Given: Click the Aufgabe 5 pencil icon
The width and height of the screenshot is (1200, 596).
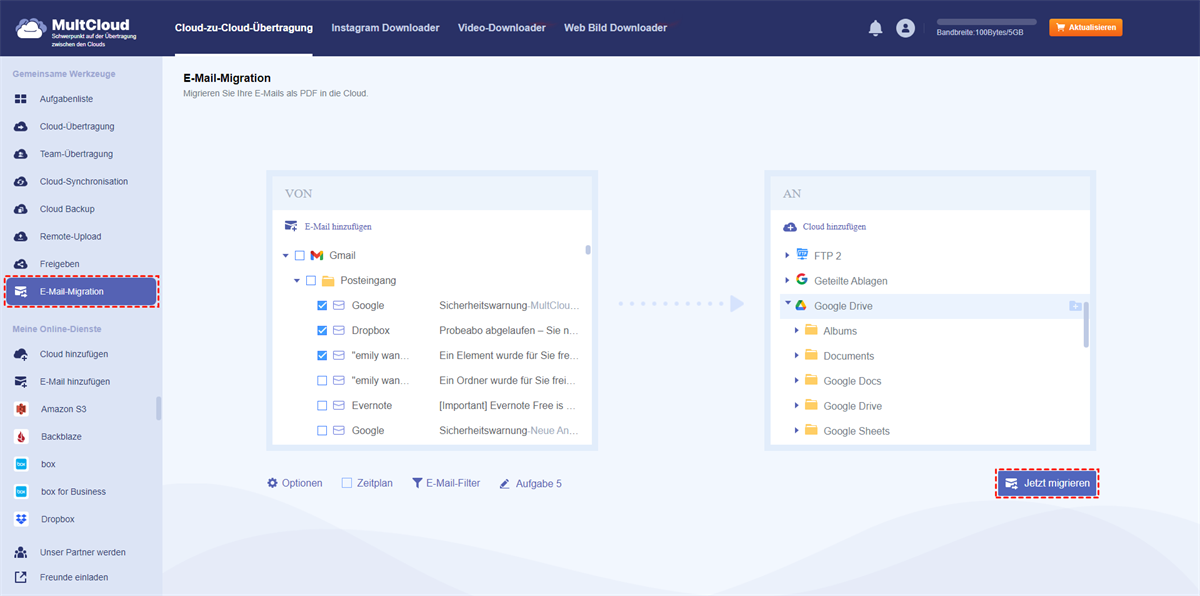Looking at the screenshot, I should pyautogui.click(x=505, y=484).
